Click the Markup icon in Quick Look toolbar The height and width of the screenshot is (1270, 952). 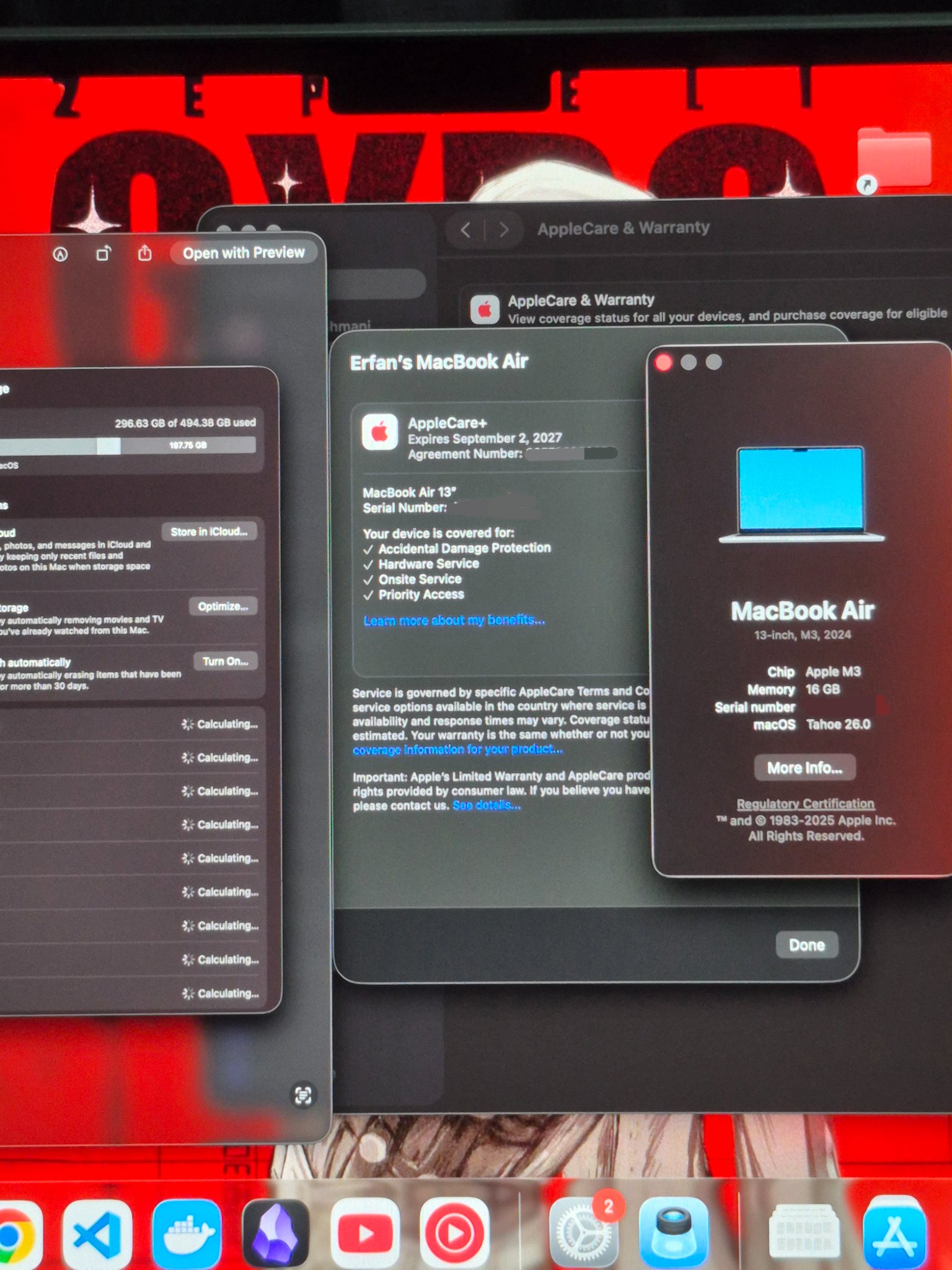click(60, 254)
